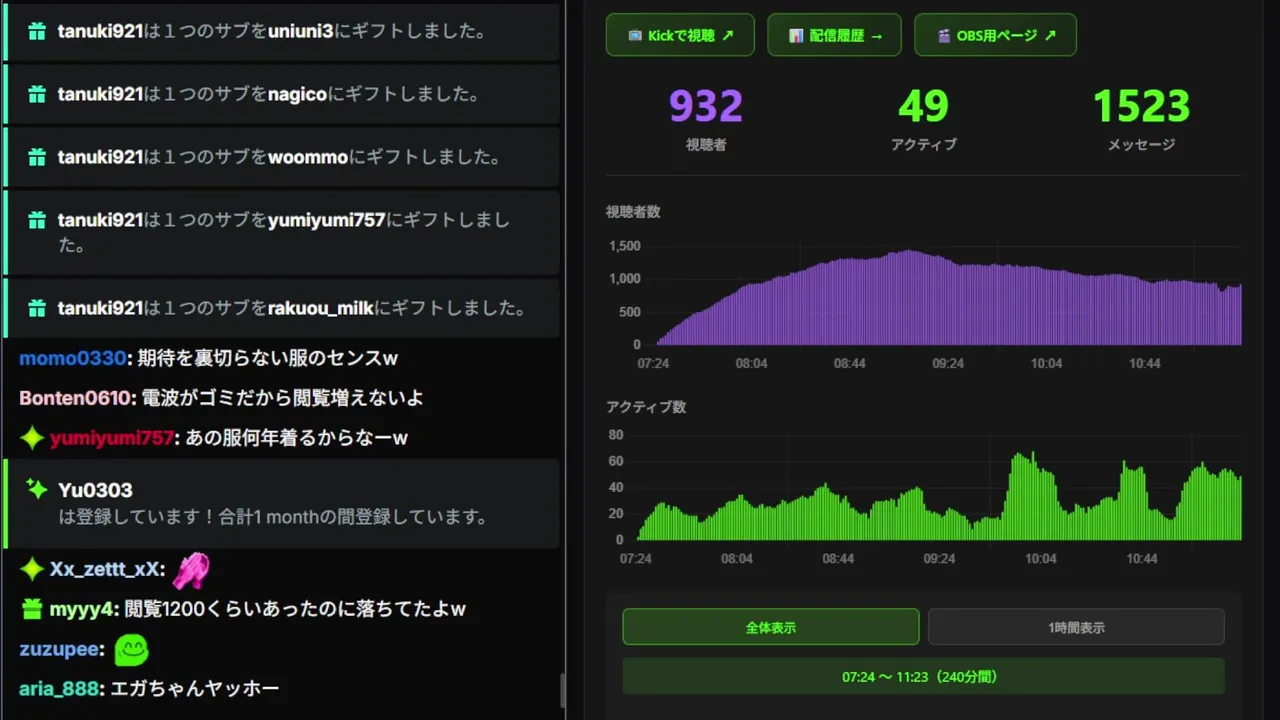
Task: Click the monitor icon in the Kickで視聴 button
Action: 635,36
